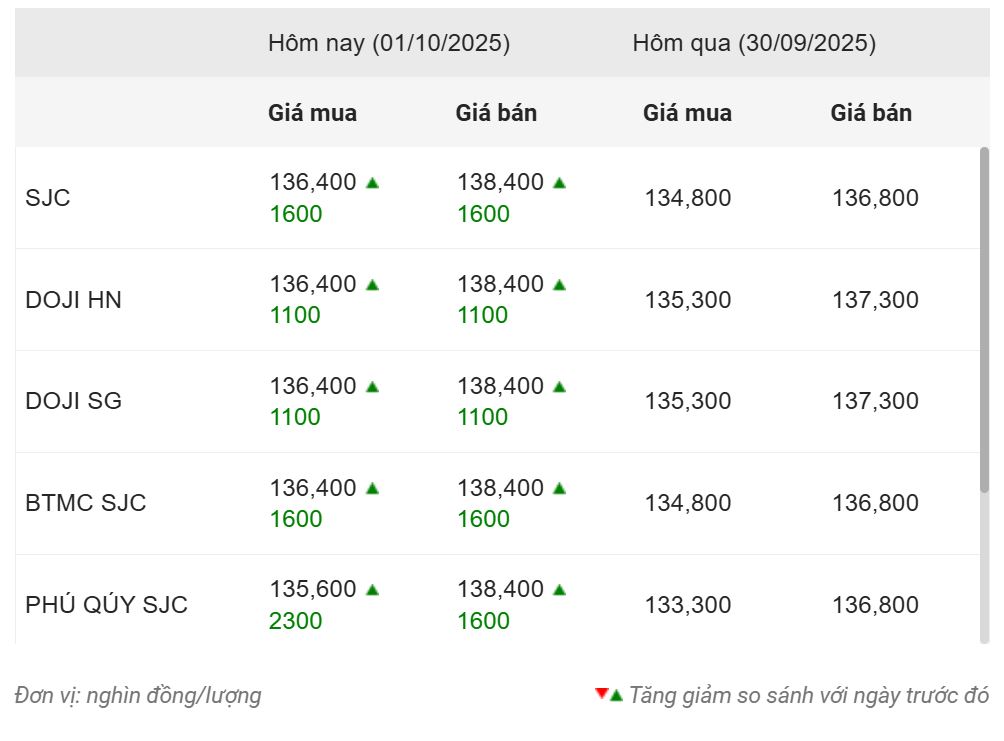This screenshot has width=1004, height=741.
Task: Click the up arrow beside DOJI SG sell price
Action: [x=559, y=387]
